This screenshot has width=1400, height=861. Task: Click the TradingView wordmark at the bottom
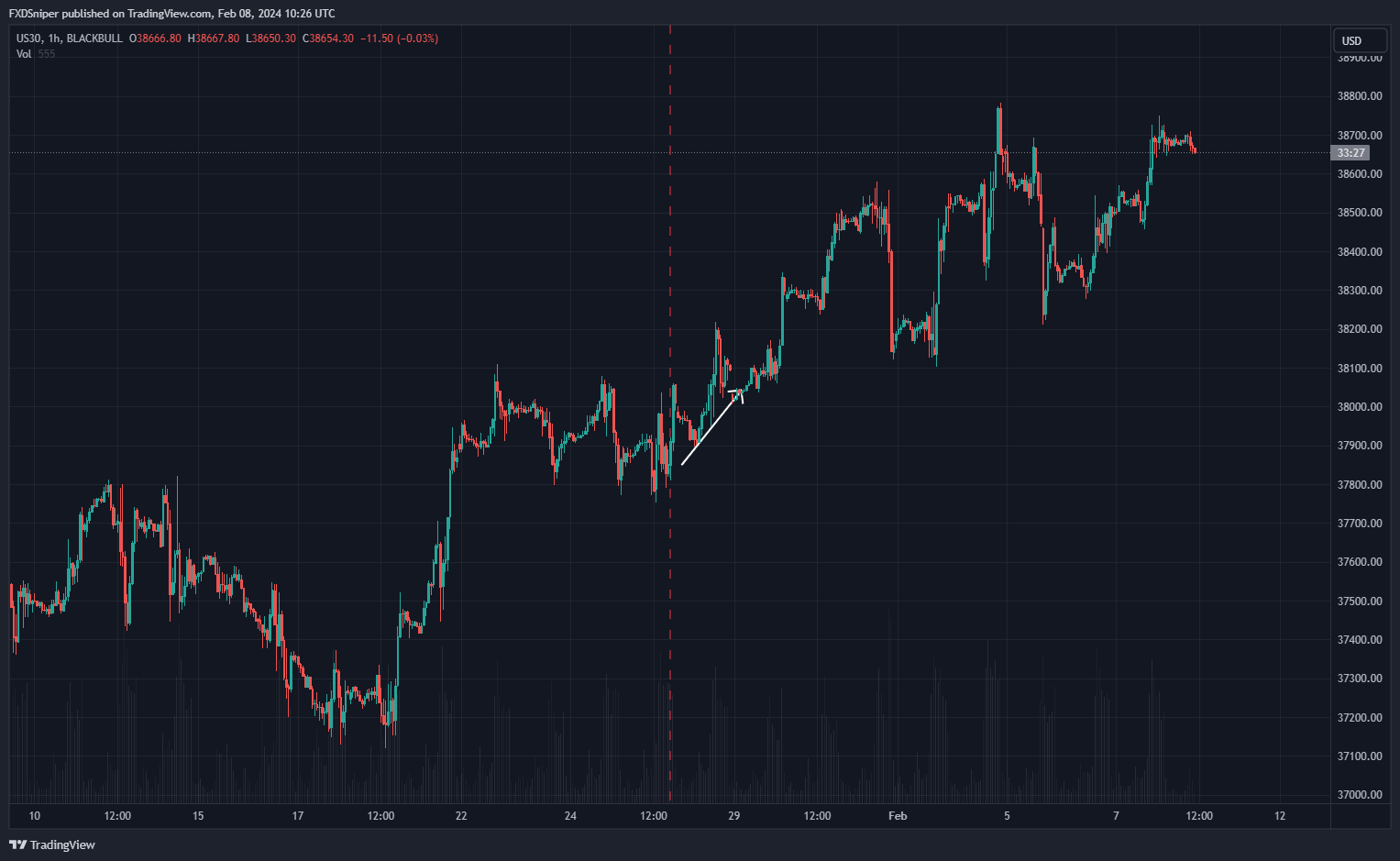coord(62,844)
